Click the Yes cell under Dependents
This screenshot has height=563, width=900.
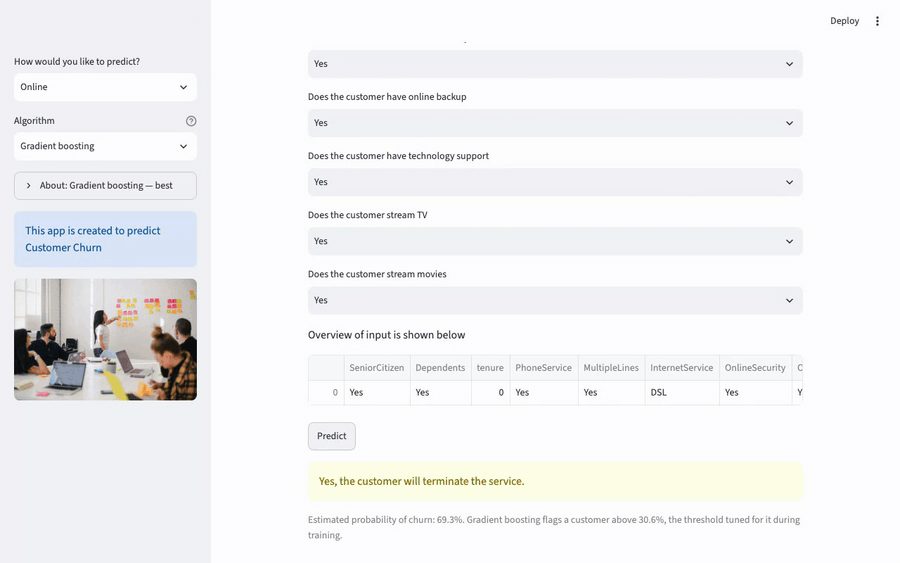440,393
